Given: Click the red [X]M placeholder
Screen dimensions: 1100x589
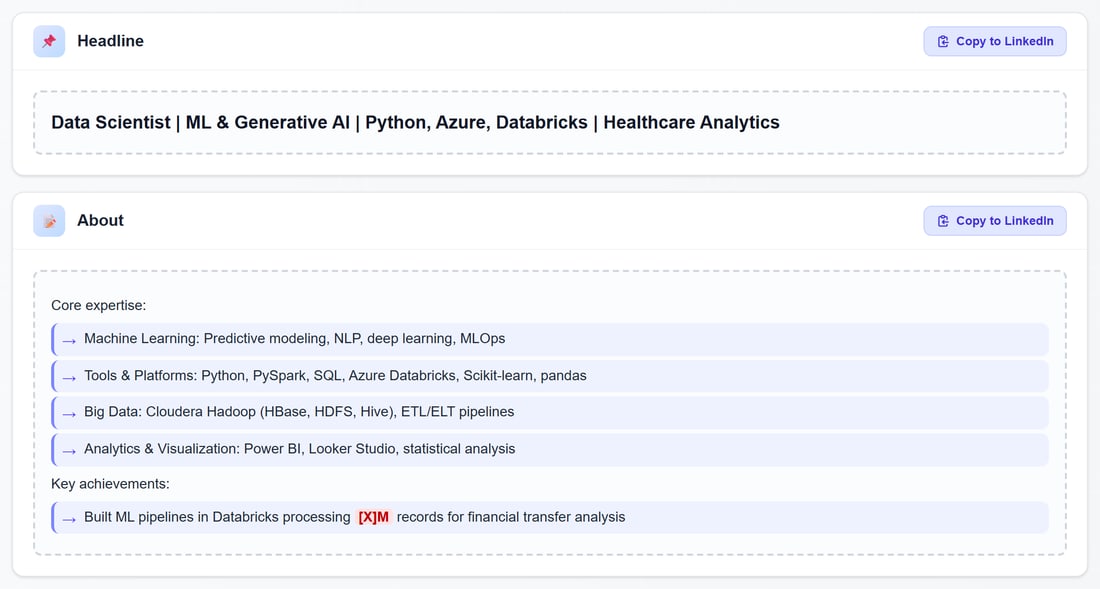Looking at the screenshot, I should click(x=373, y=517).
